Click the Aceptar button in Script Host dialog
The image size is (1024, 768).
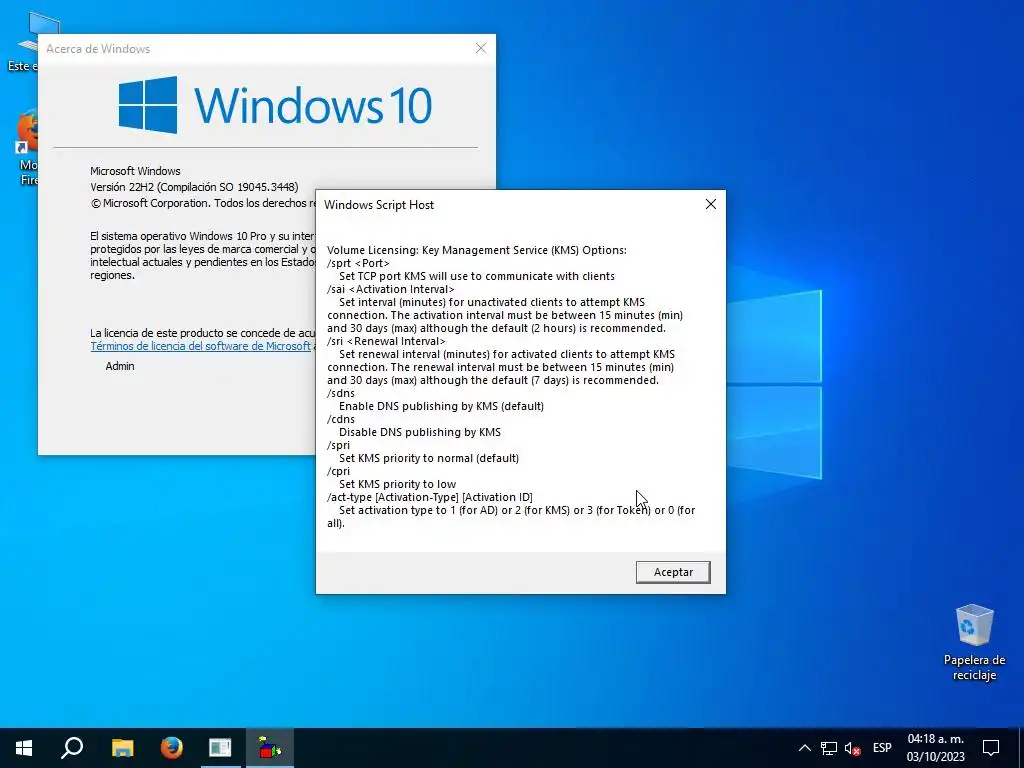(673, 572)
